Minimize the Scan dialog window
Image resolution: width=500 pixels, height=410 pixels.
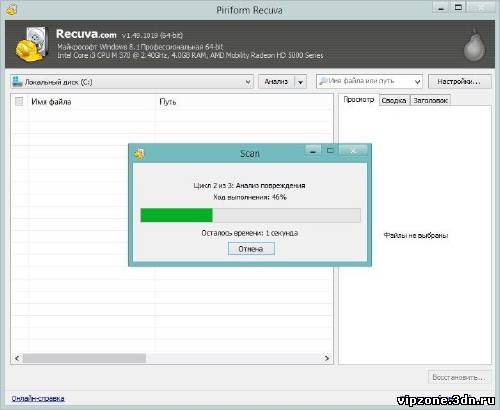tap(313, 151)
